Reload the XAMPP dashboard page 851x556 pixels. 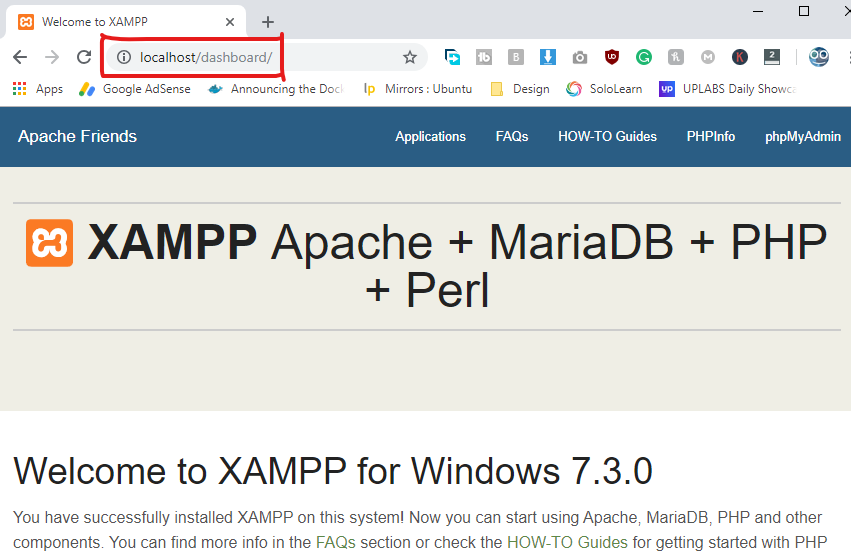click(x=84, y=57)
